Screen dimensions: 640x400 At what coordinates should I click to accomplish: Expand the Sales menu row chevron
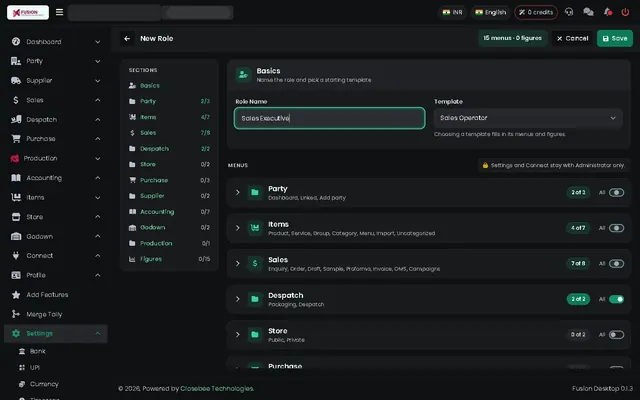tap(238, 263)
